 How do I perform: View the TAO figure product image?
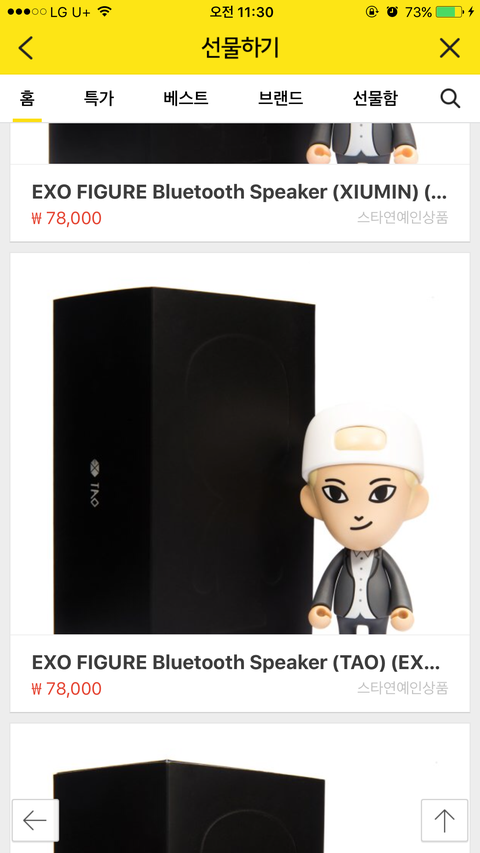(240, 444)
